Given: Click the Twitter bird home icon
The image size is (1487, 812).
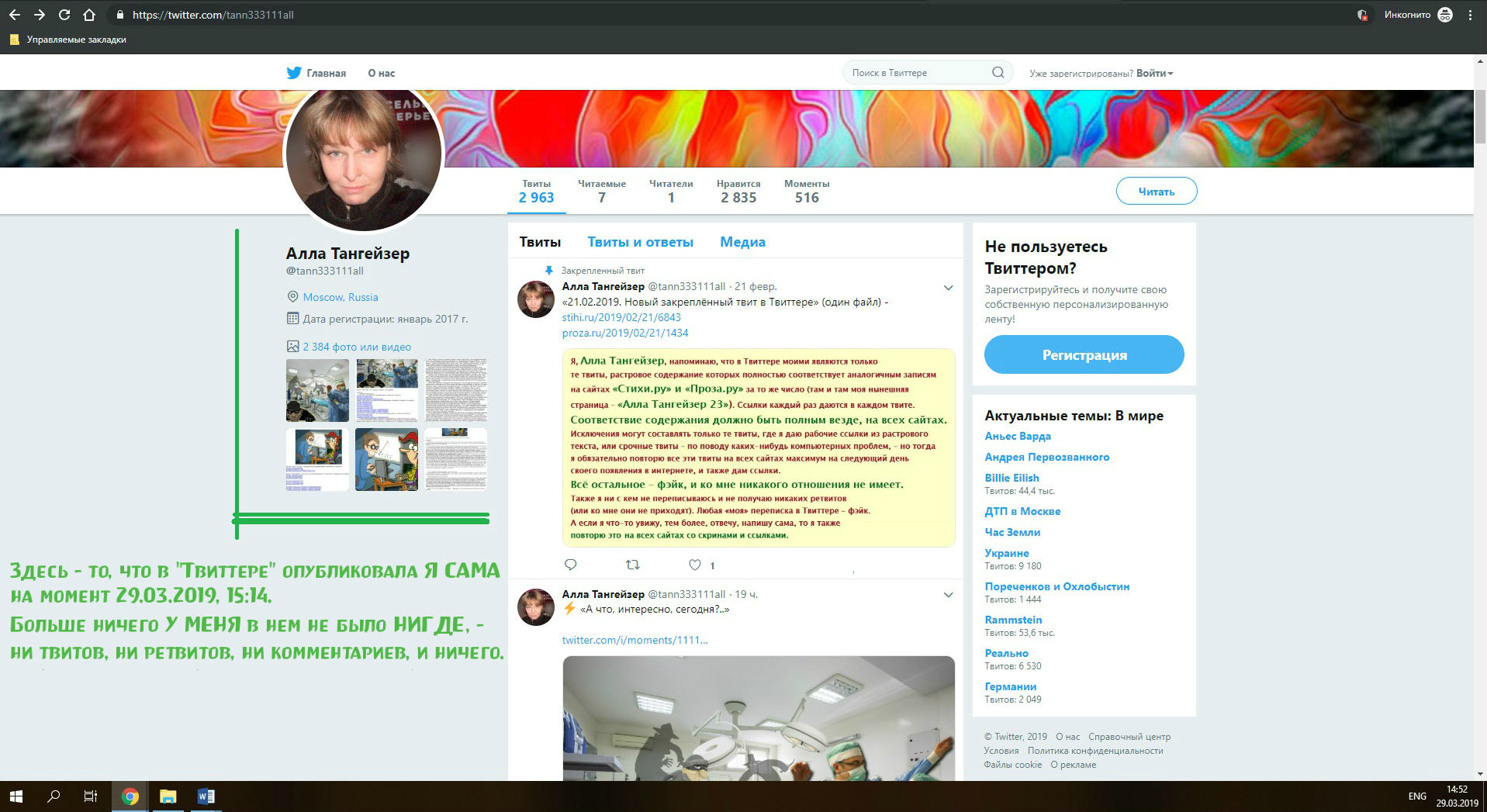Looking at the screenshot, I should (x=294, y=73).
